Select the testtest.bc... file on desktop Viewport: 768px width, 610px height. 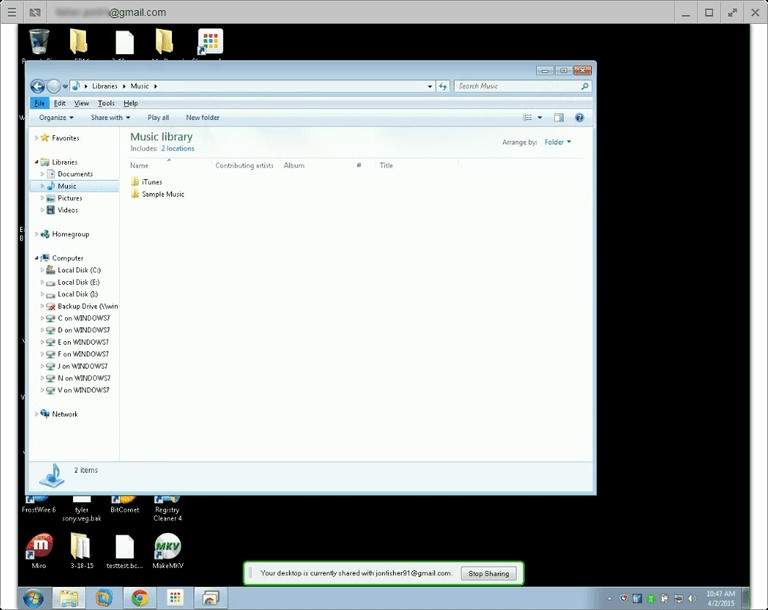(x=124, y=551)
